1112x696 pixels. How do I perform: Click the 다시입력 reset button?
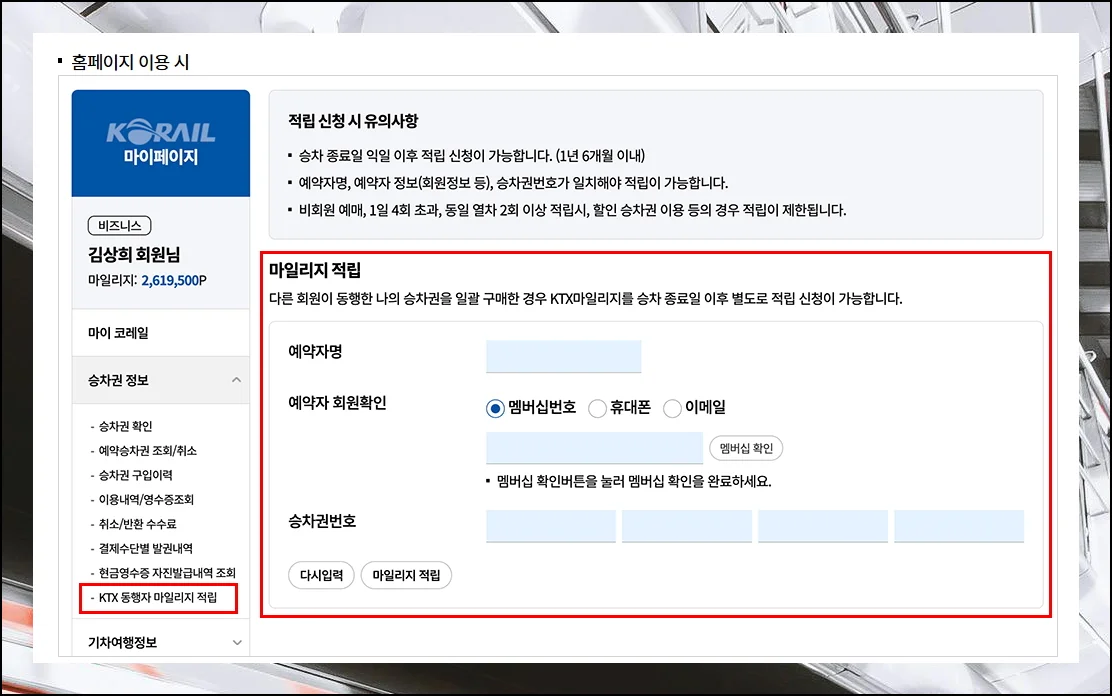coord(321,575)
